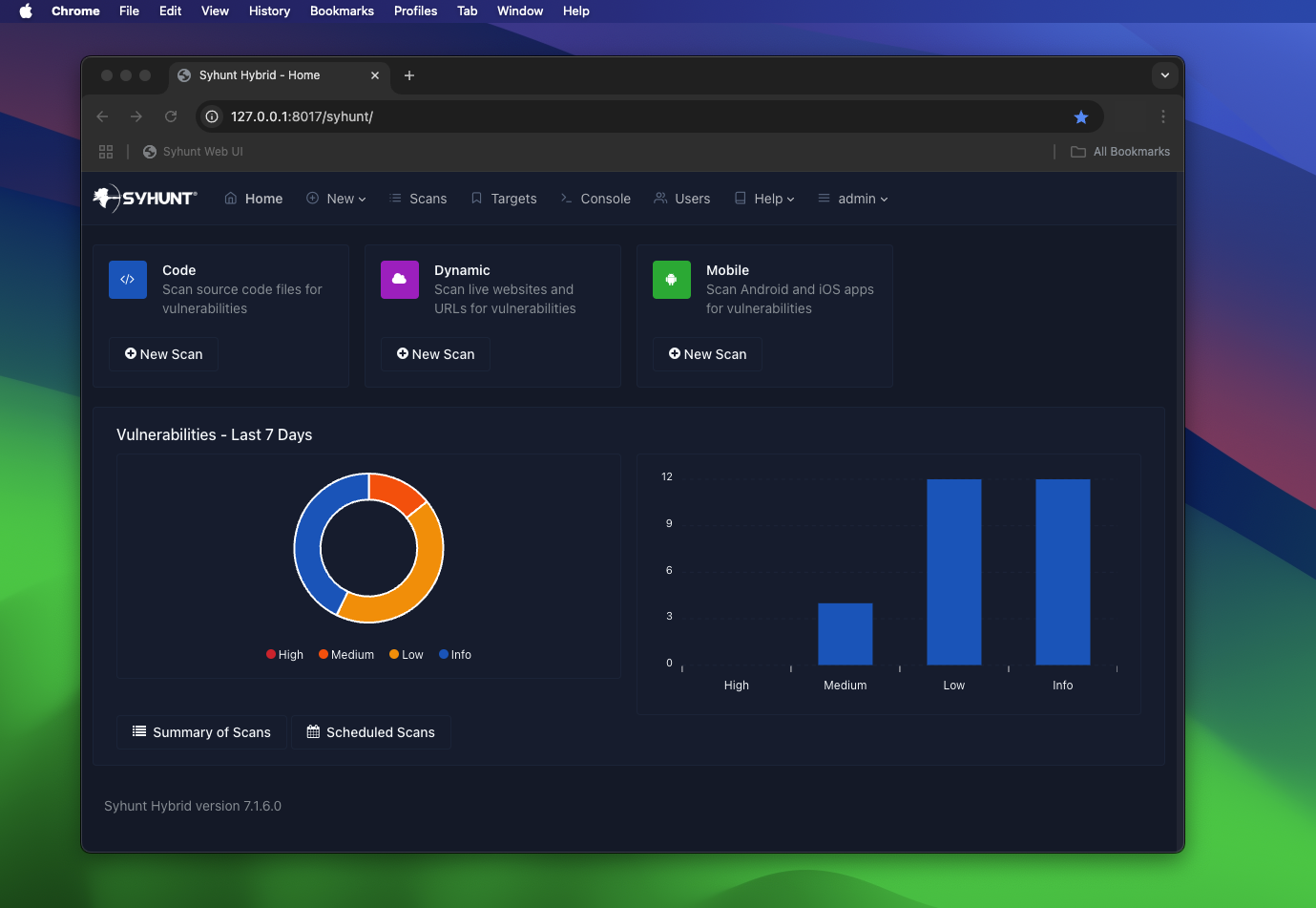
Task: Open Chrome Profiles menu
Action: click(x=415, y=11)
